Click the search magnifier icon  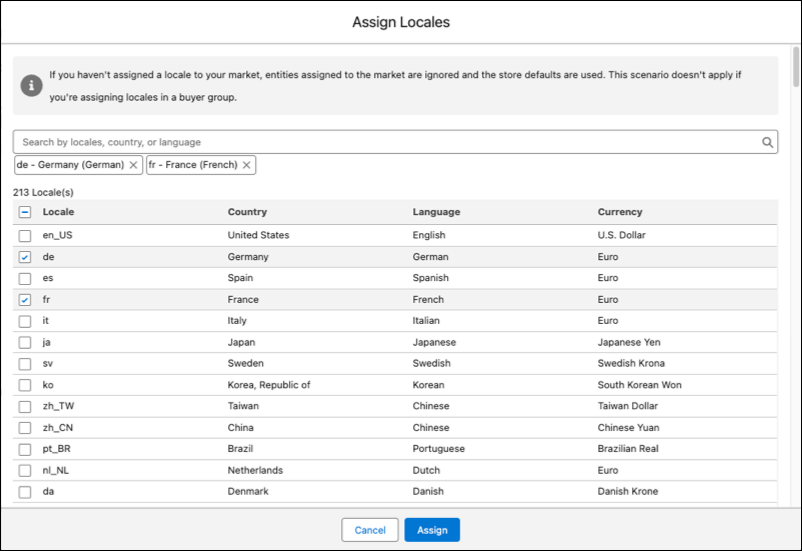pyautogui.click(x=767, y=142)
